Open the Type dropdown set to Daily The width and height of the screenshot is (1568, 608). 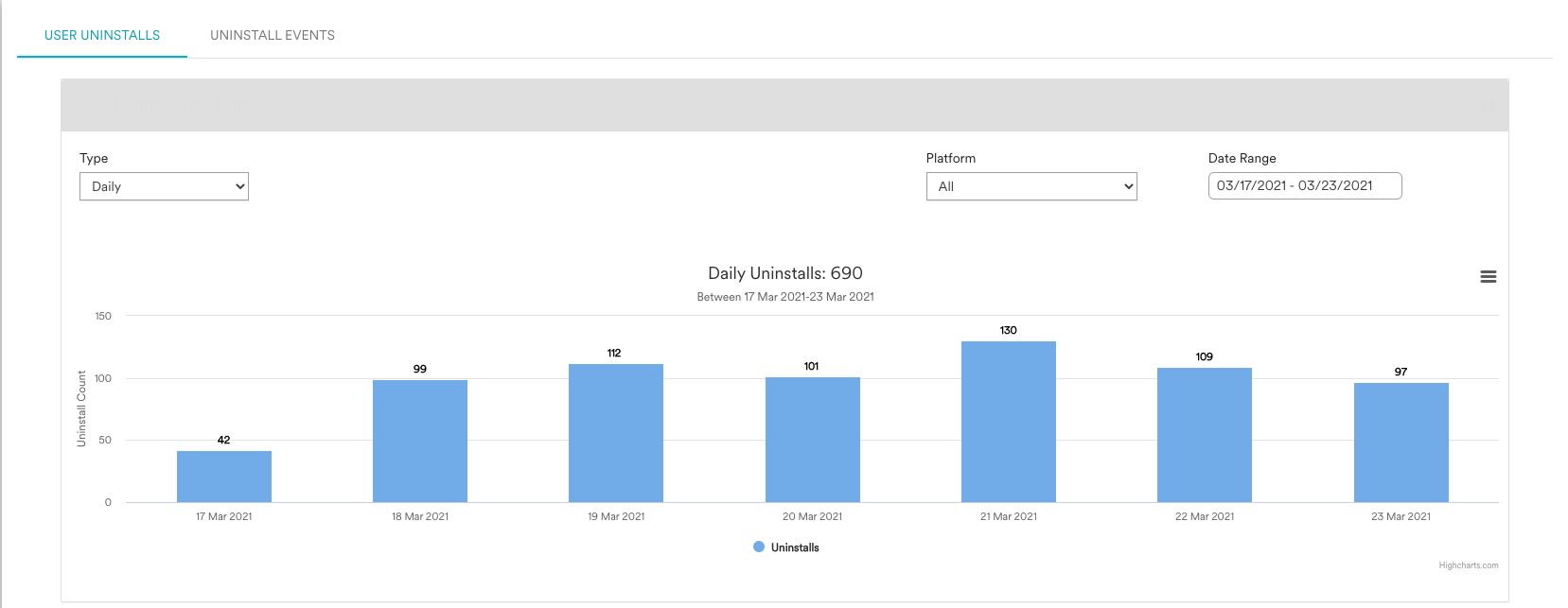[164, 186]
